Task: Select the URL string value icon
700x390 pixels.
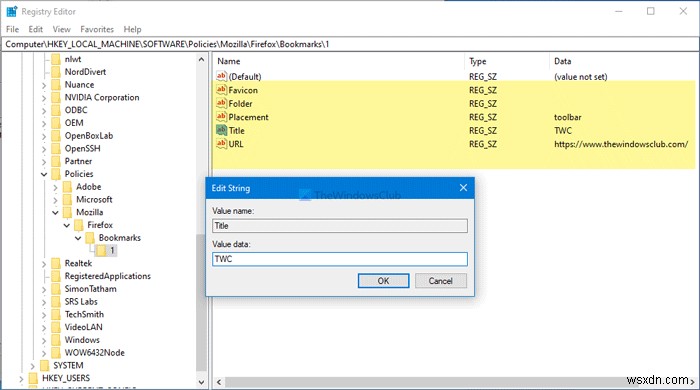Action: (221, 144)
